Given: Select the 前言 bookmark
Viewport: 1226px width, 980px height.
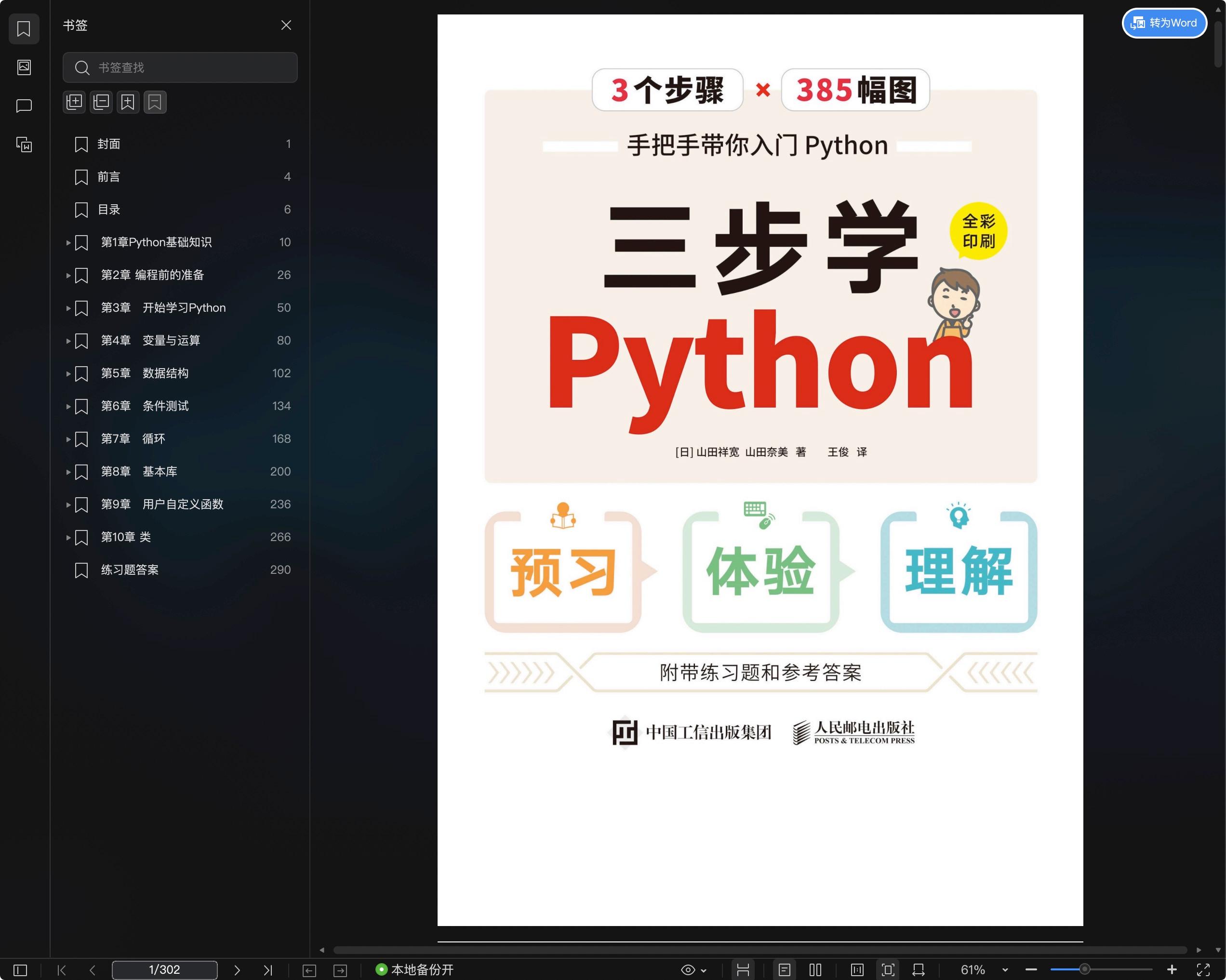Looking at the screenshot, I should coord(180,177).
